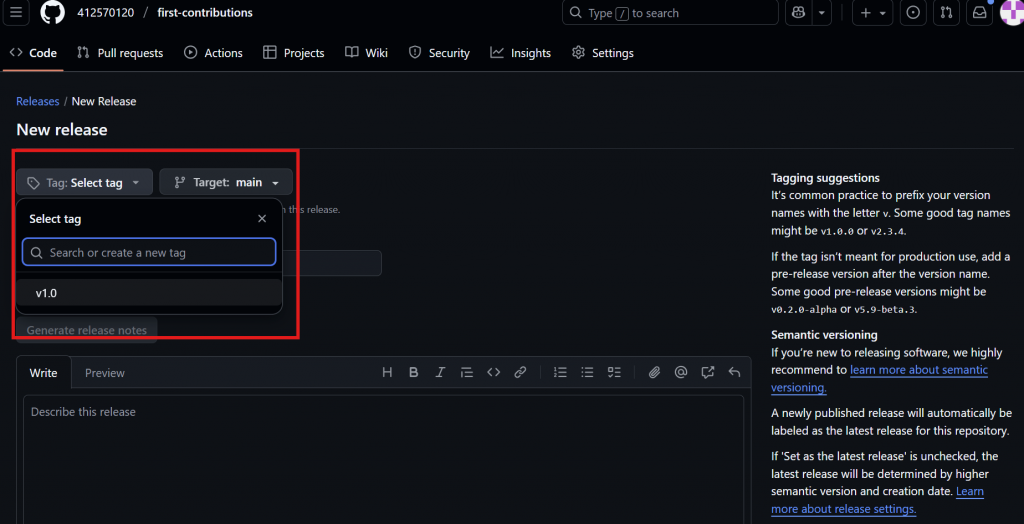Screen dimensions: 1024x524
Task: Switch to the Preview editor tab
Action: click(x=104, y=372)
